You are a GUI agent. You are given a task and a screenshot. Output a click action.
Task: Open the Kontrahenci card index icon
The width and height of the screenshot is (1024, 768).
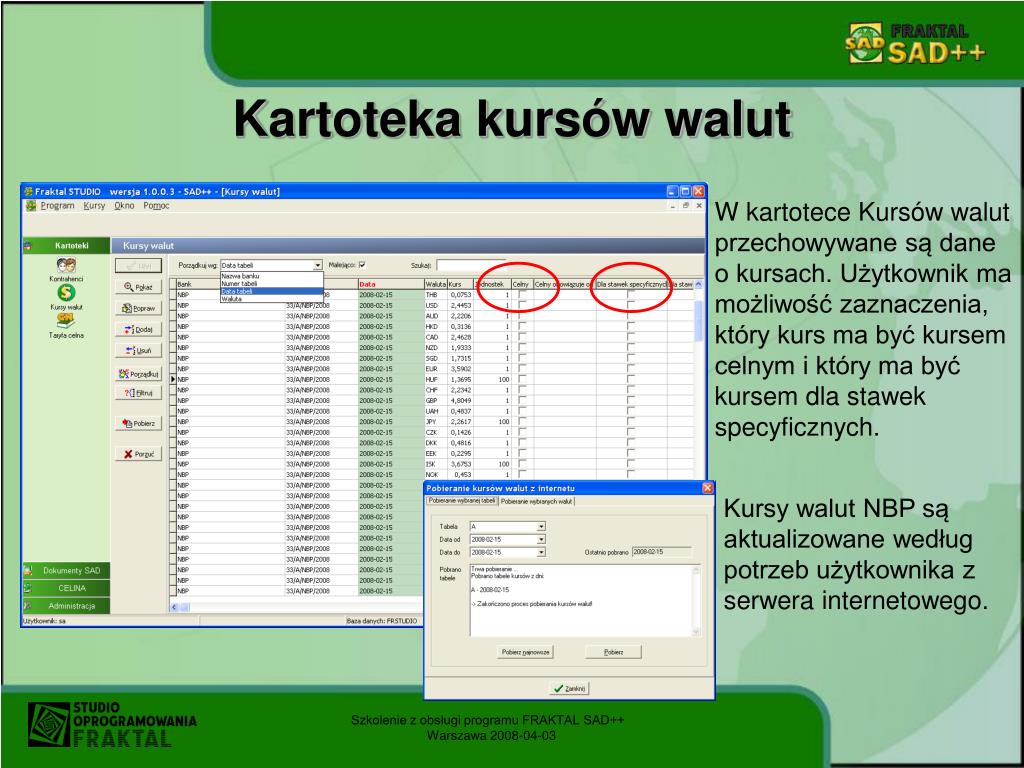click(66, 264)
